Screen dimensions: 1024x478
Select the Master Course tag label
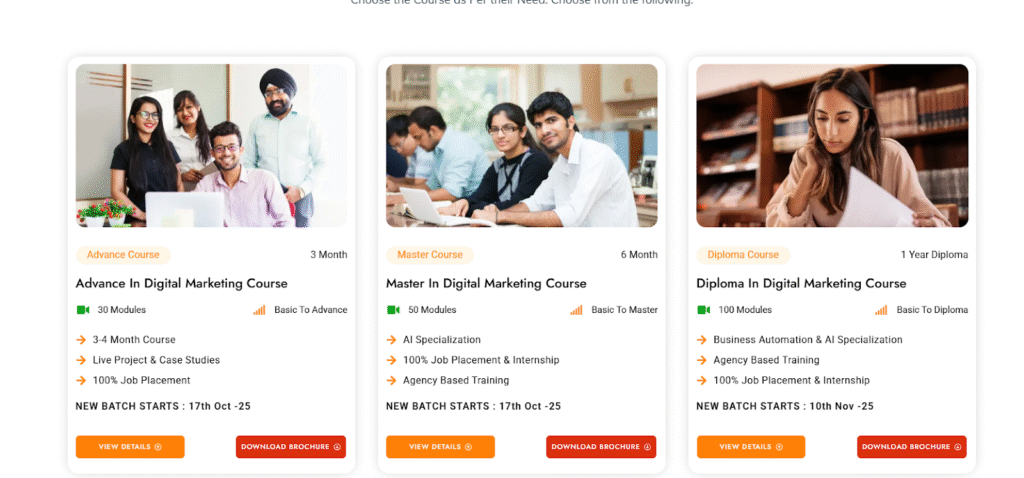coord(430,255)
